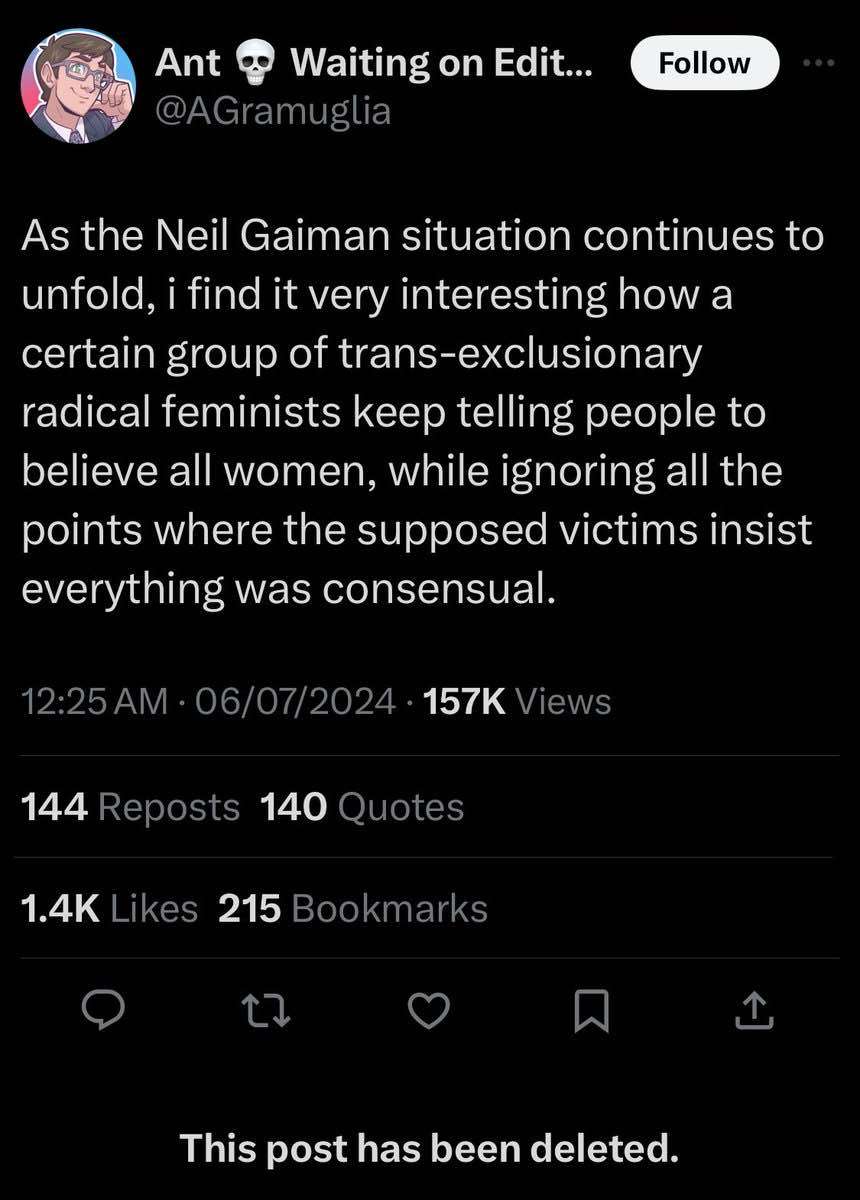Select the display name Ant Waiting on Edit

click(374, 65)
